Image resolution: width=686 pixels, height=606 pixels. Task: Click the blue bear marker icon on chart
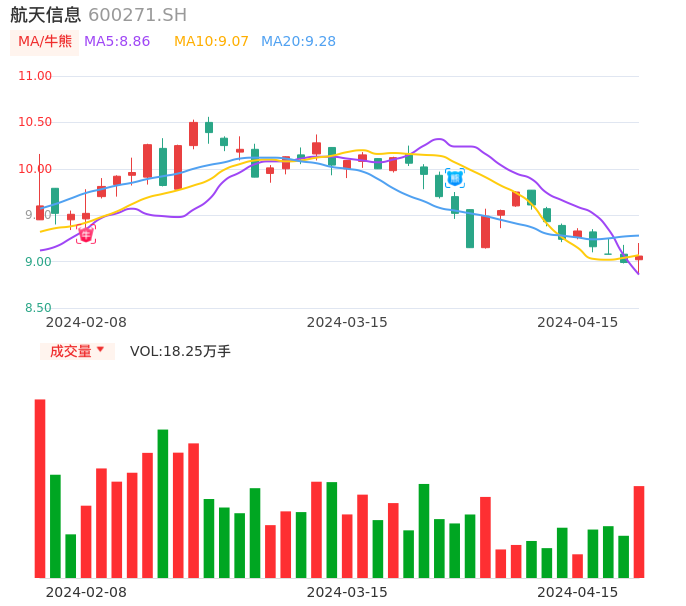[x=455, y=178]
